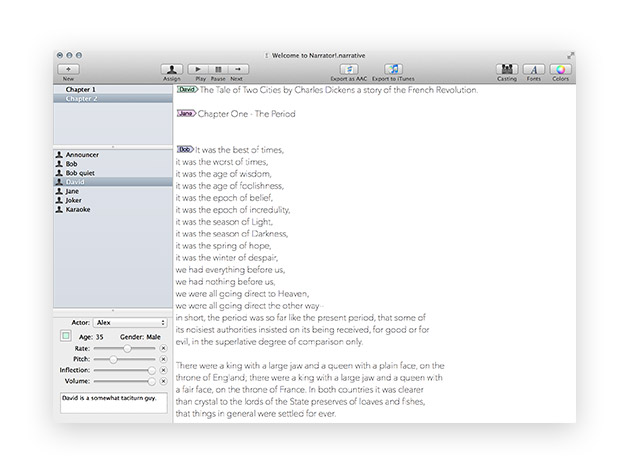
Task: Click the line 'we had nothing before us,'
Action: tap(225, 282)
